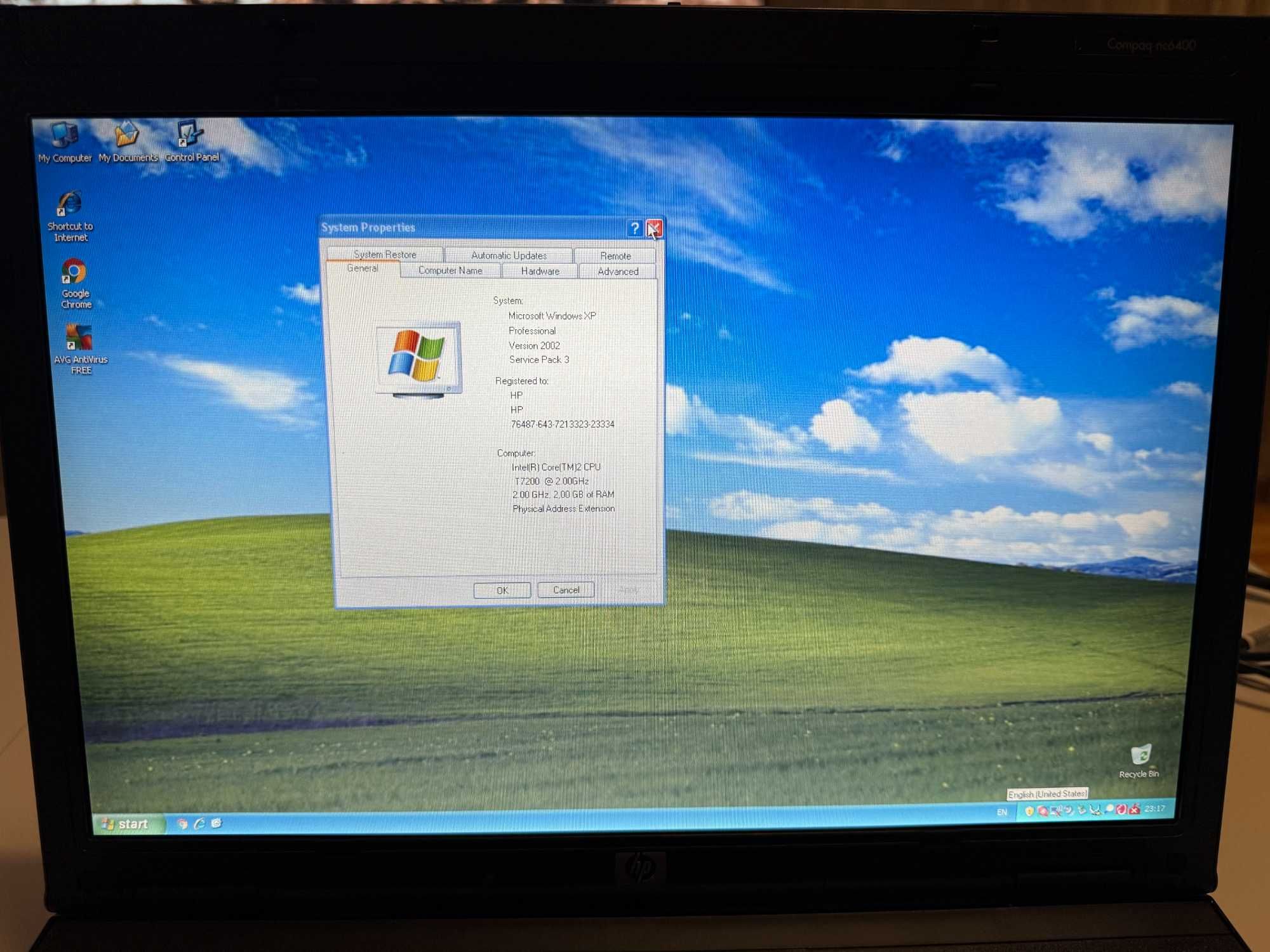Click the red X tray icon beside clock
The width and height of the screenshot is (1270, 952).
(x=1134, y=809)
